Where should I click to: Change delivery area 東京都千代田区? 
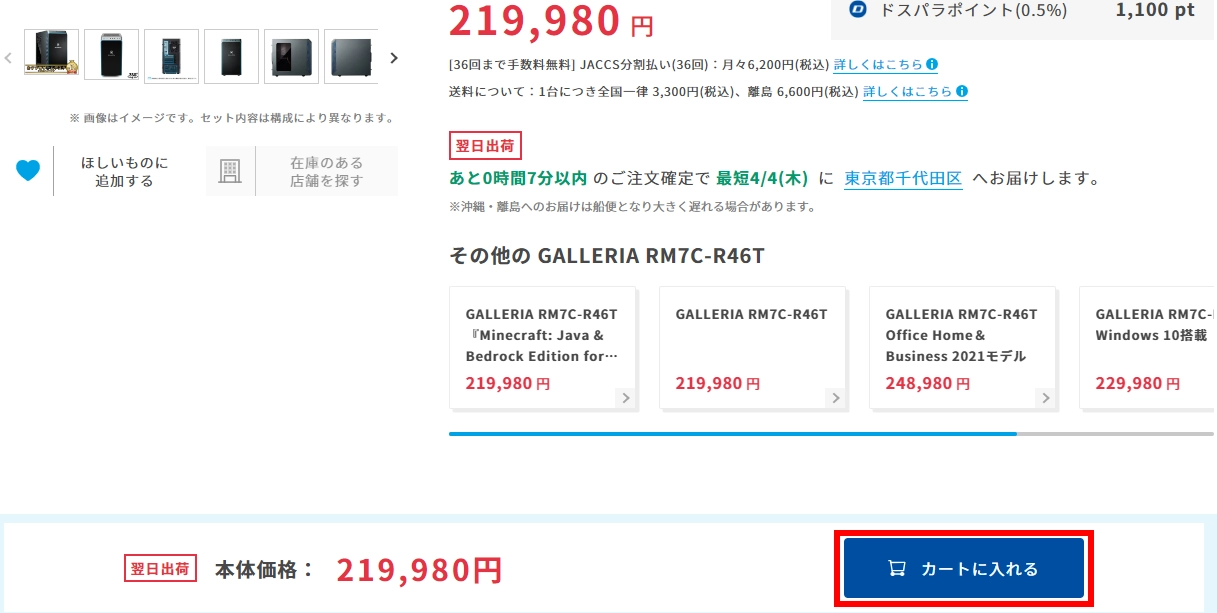coord(903,179)
